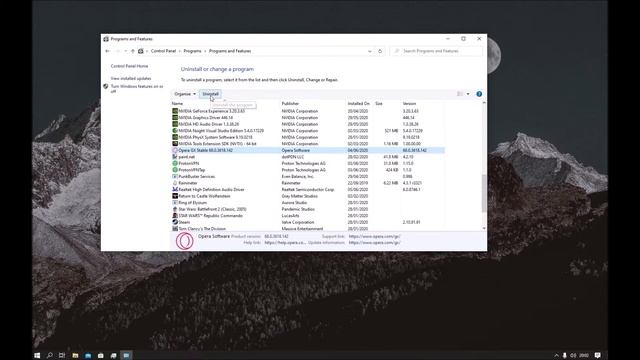Click the Search Programs and Features box
This screenshot has width=640, height=360.
click(436, 51)
